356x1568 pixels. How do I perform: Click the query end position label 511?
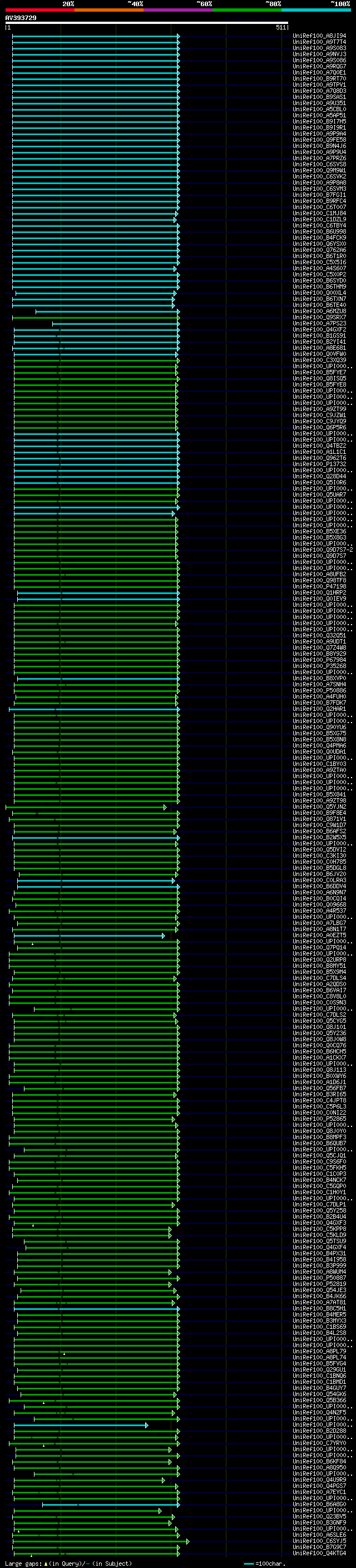[x=280, y=27]
